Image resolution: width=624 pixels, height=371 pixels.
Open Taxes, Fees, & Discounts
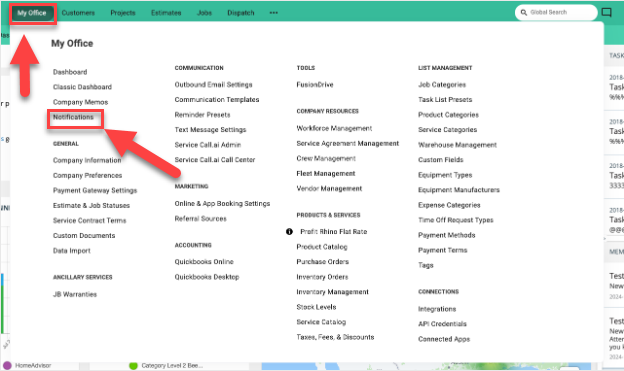335,337
